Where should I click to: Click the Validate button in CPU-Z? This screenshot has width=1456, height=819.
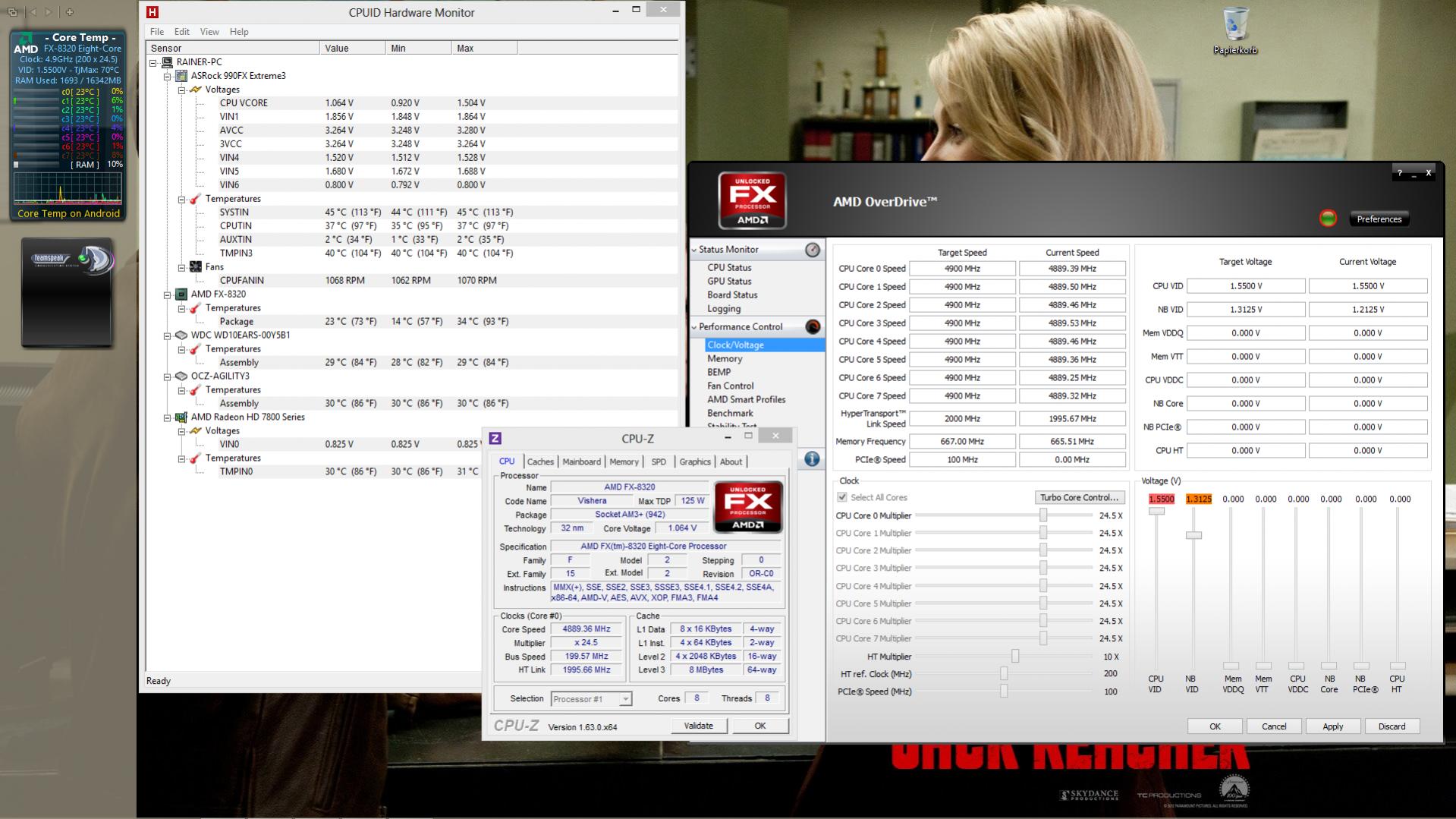click(699, 726)
